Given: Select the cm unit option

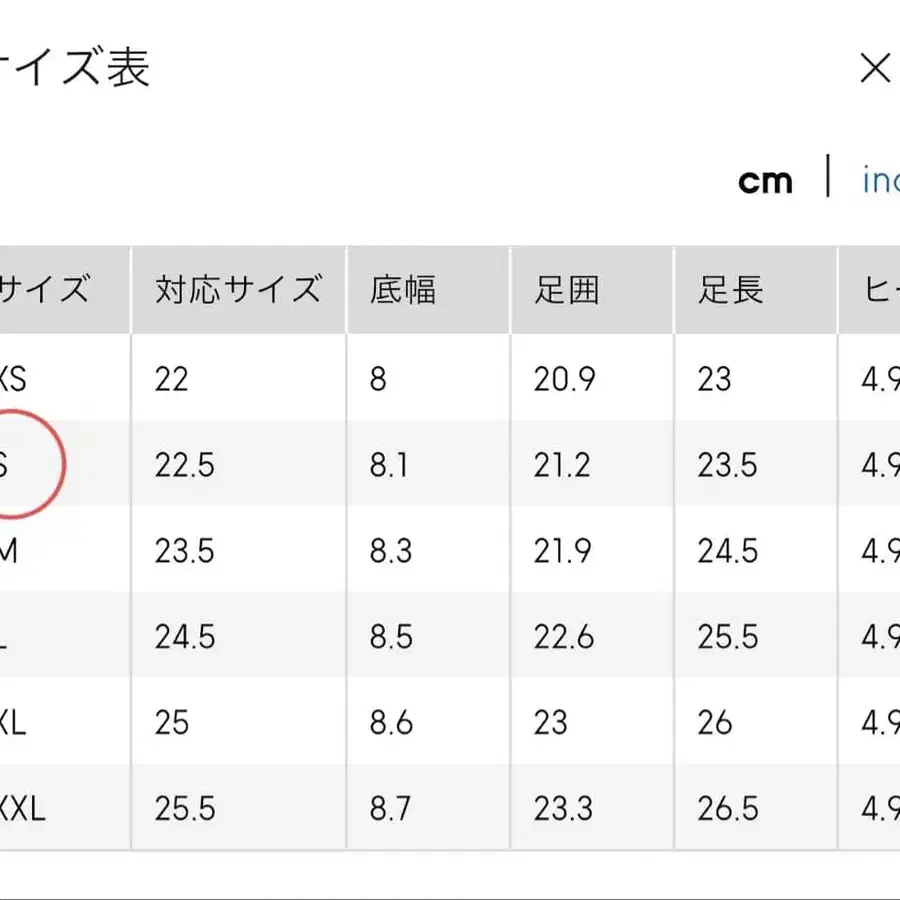Looking at the screenshot, I should click(x=766, y=180).
